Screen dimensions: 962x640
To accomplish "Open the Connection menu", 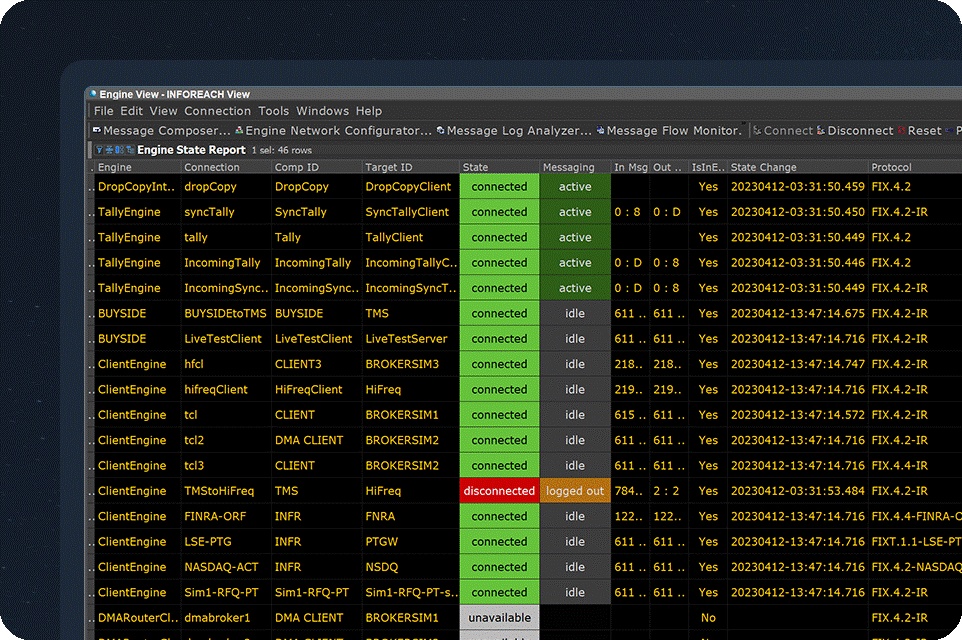I will click(x=217, y=111).
